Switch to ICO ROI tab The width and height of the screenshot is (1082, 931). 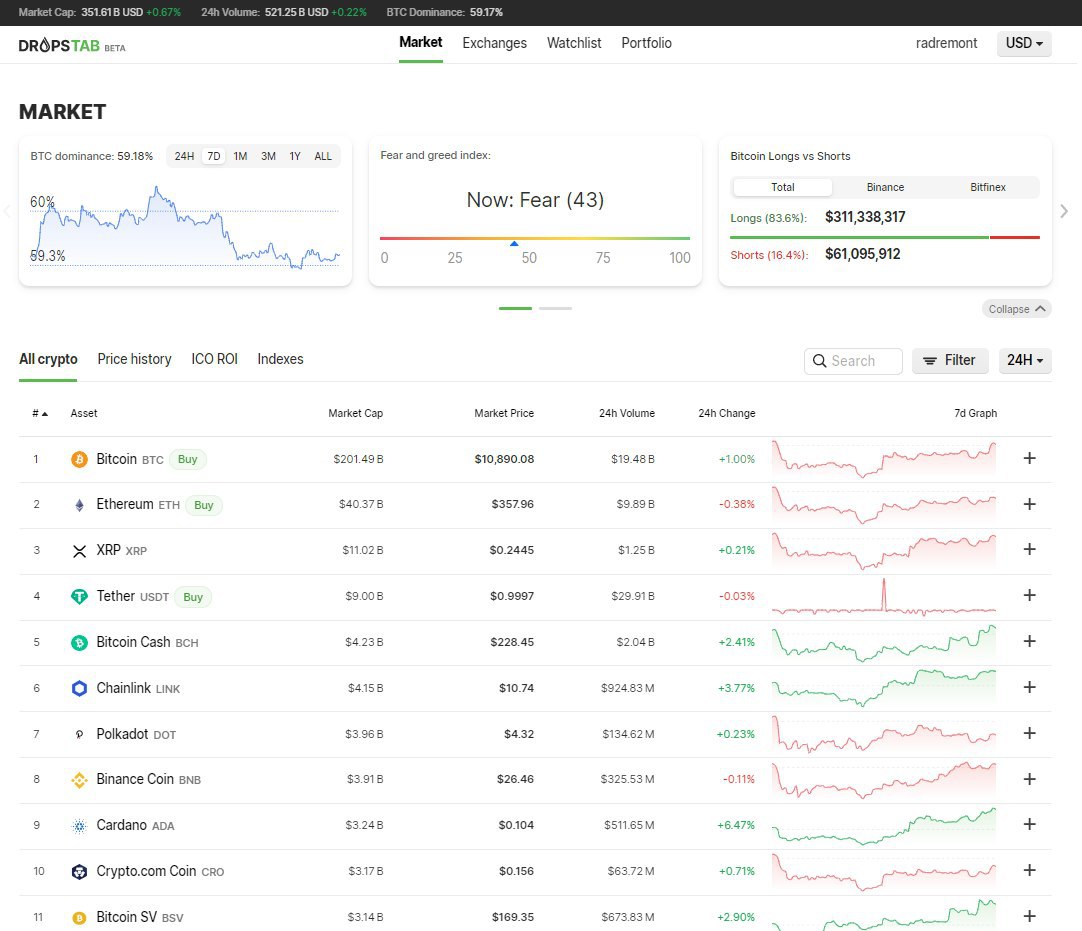[x=214, y=360]
